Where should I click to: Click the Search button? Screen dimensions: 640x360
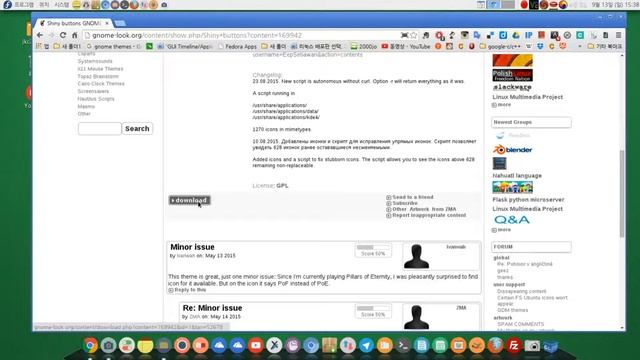137,129
